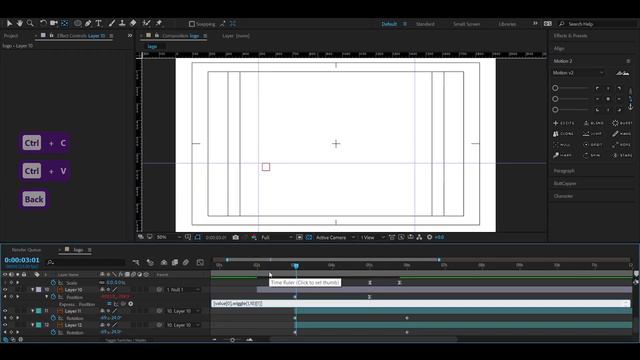
Task: Select the Zoom magnifier tool
Action: coord(30,24)
